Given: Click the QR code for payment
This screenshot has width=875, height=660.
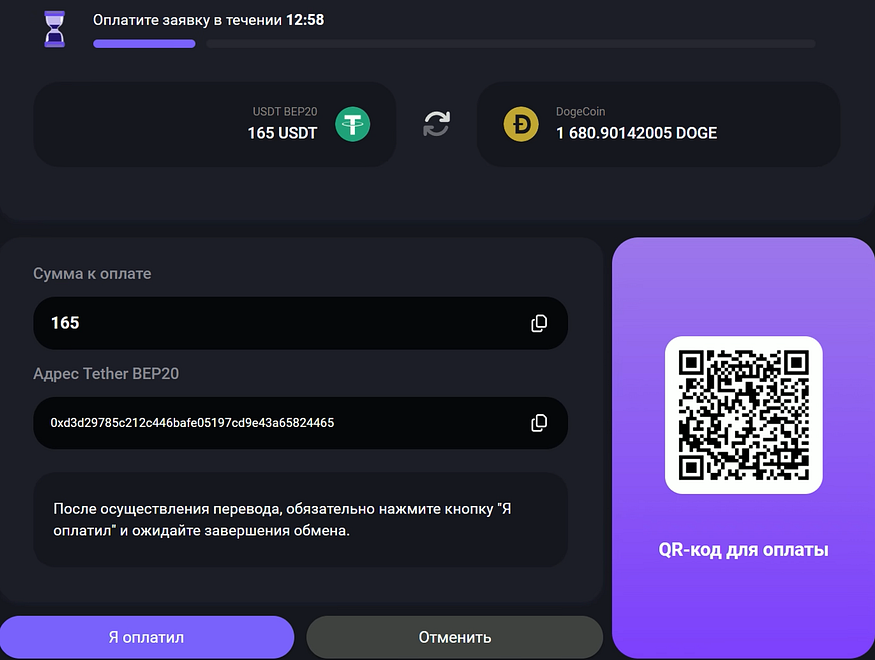Looking at the screenshot, I should coord(743,415).
